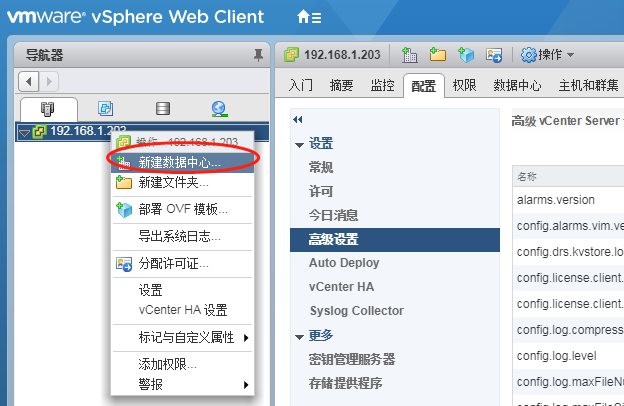The width and height of the screenshot is (624, 406).
Task: Open Networking inventory tab
Action: (x=219, y=109)
